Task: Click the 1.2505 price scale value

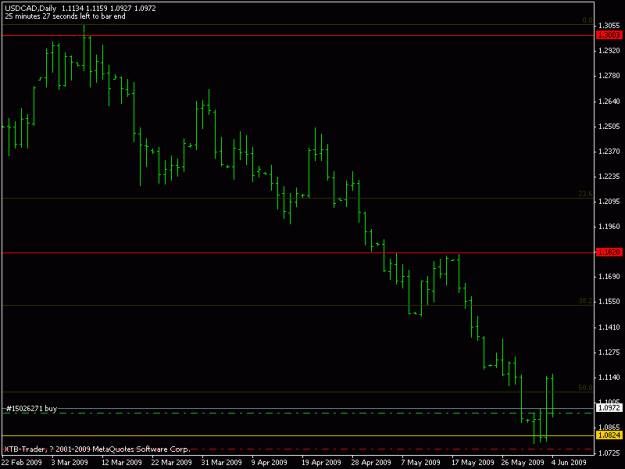Action: click(x=609, y=126)
